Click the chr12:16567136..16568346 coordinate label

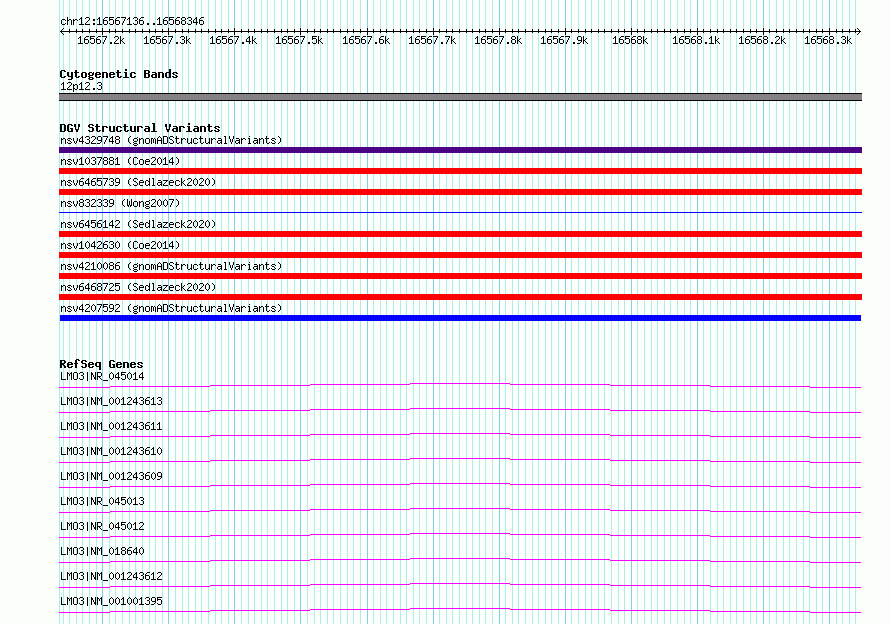coord(132,21)
